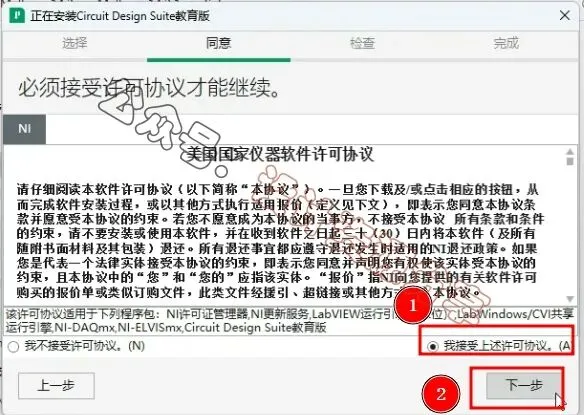Click license text scrollbar down arrow

pos(570,299)
